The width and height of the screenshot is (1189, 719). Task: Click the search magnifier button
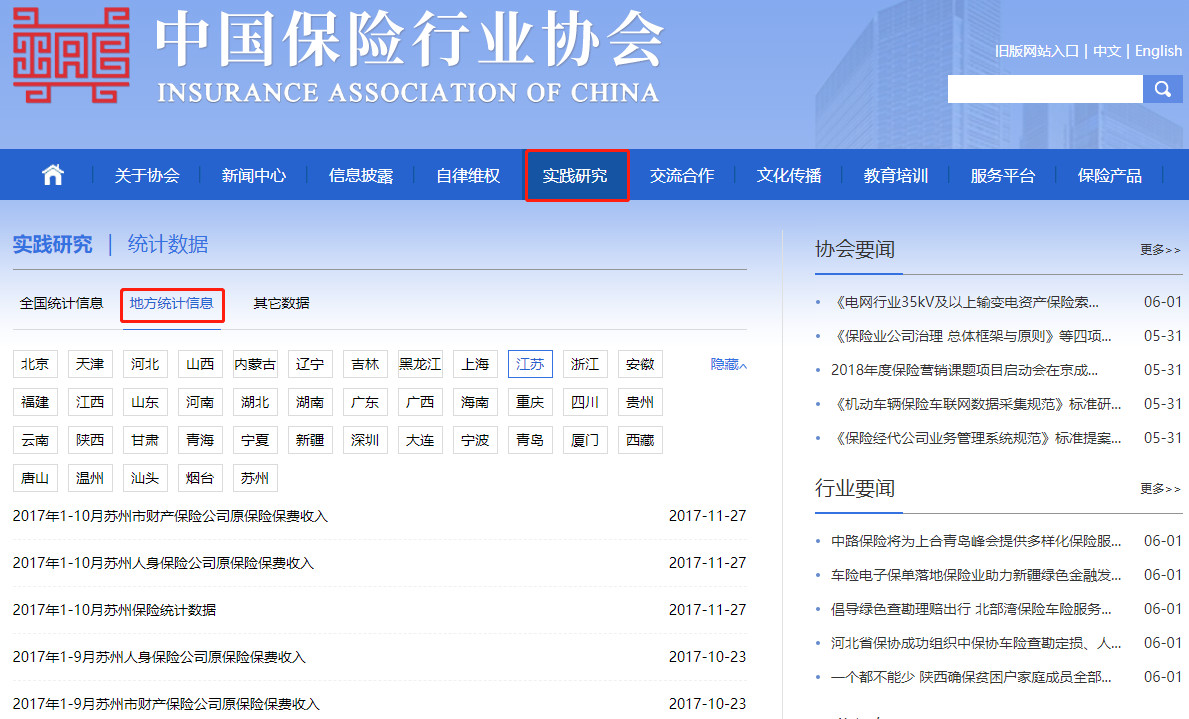(x=1162, y=89)
